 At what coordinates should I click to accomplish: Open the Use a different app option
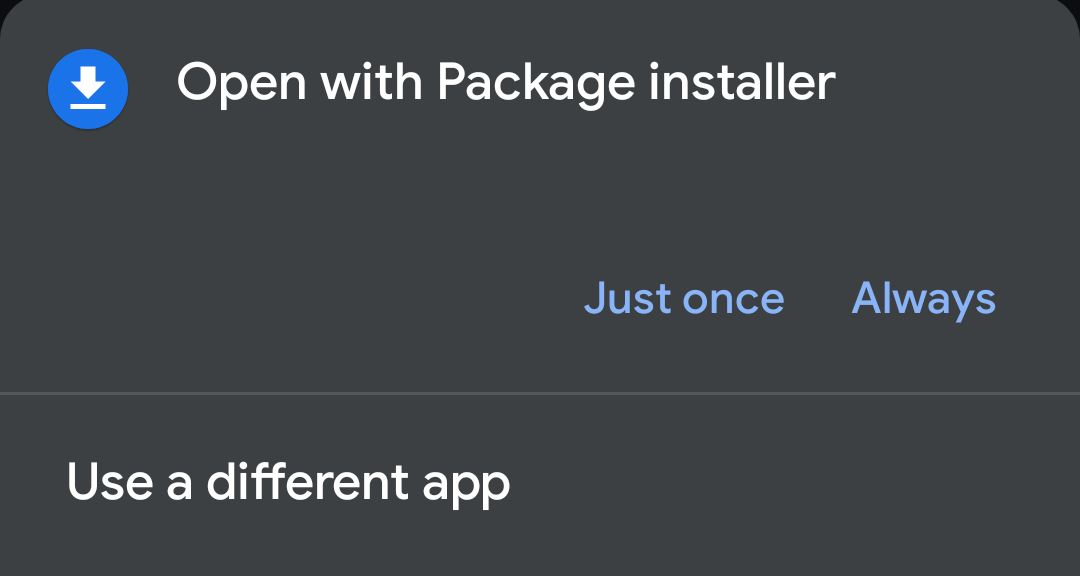point(288,482)
